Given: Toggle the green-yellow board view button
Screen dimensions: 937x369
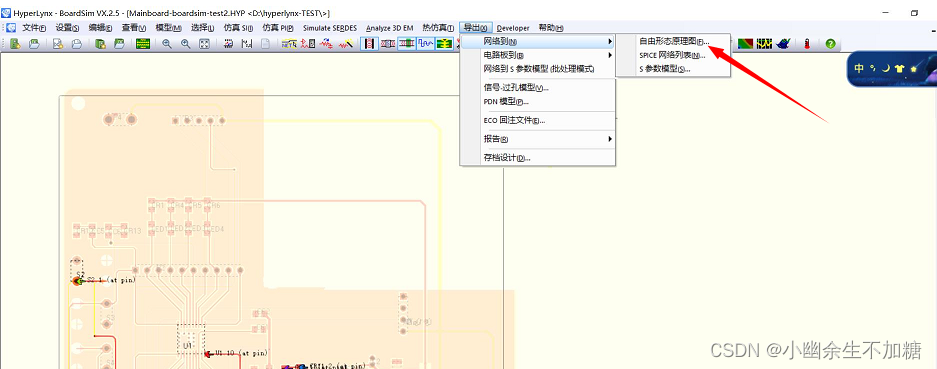Looking at the screenshot, I should pos(443,44).
